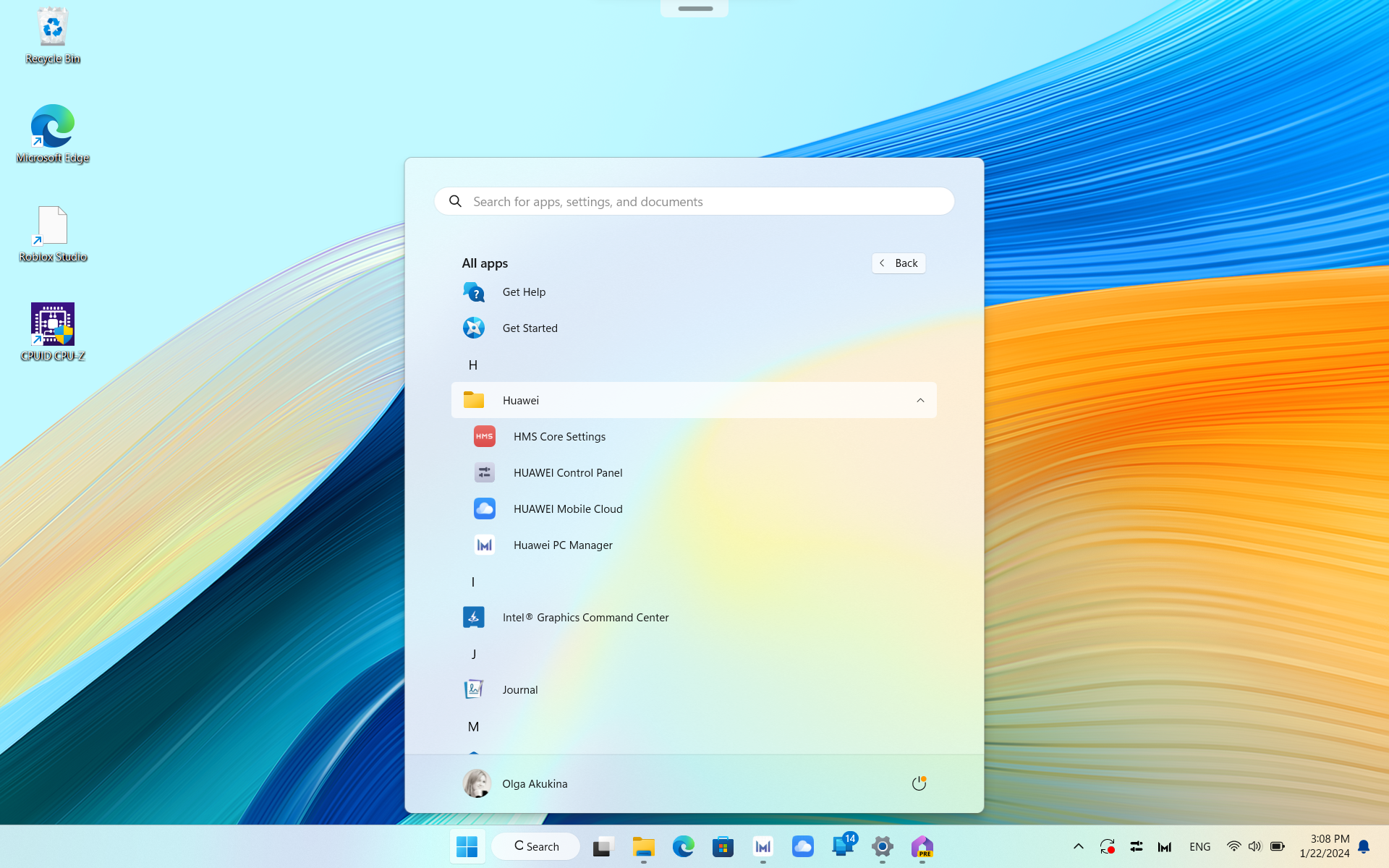Open Intel Graphics Command Center
The image size is (1389, 868).
[x=694, y=617]
